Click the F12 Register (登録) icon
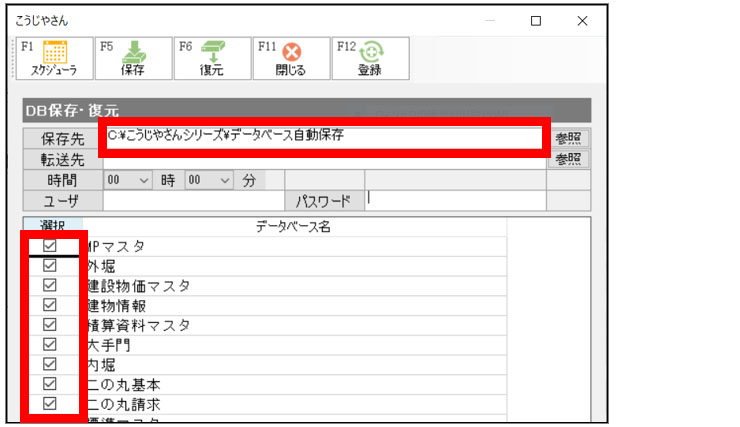This screenshot has width=740, height=427. point(371,58)
